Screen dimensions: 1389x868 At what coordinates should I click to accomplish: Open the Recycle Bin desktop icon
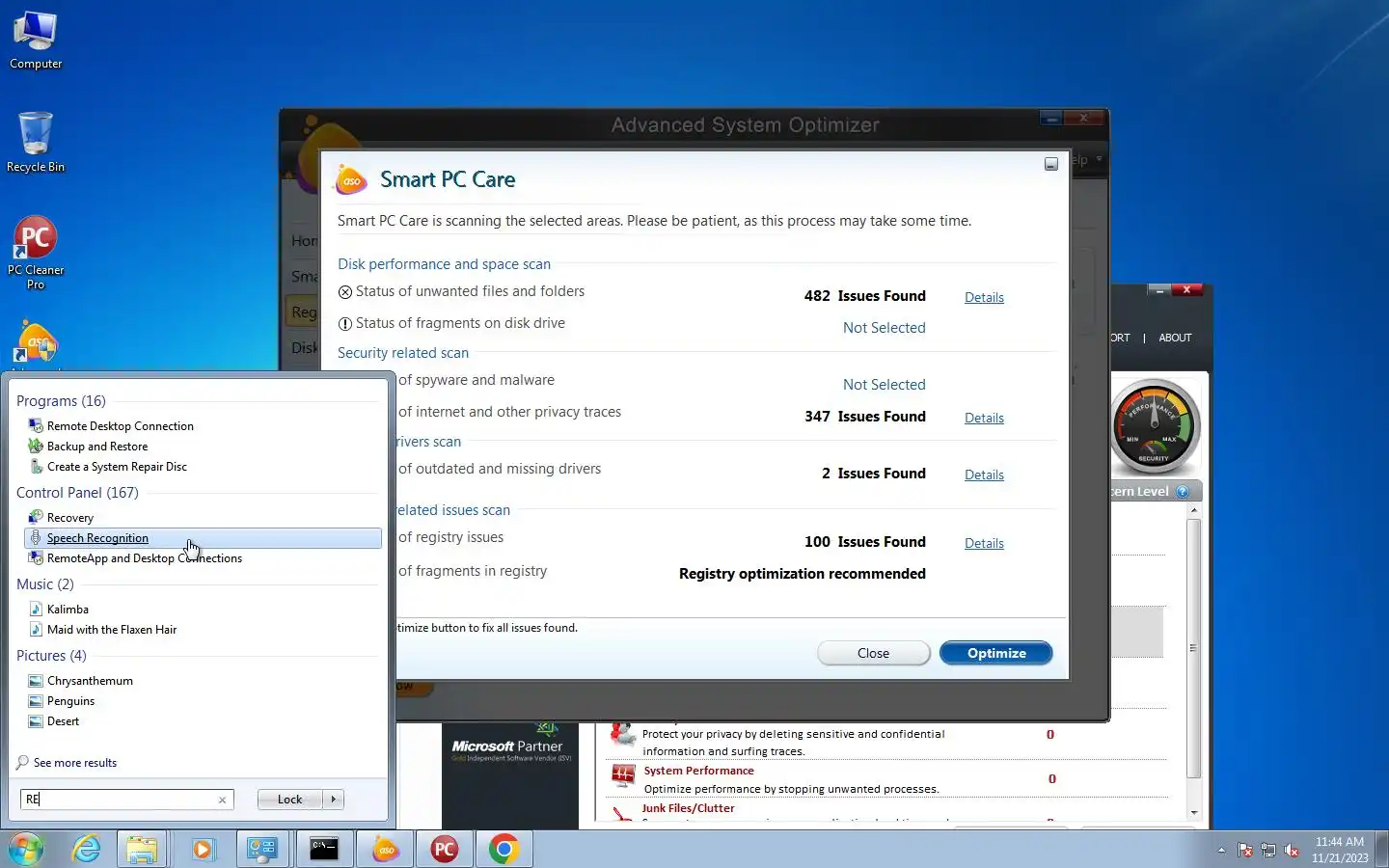point(36,142)
